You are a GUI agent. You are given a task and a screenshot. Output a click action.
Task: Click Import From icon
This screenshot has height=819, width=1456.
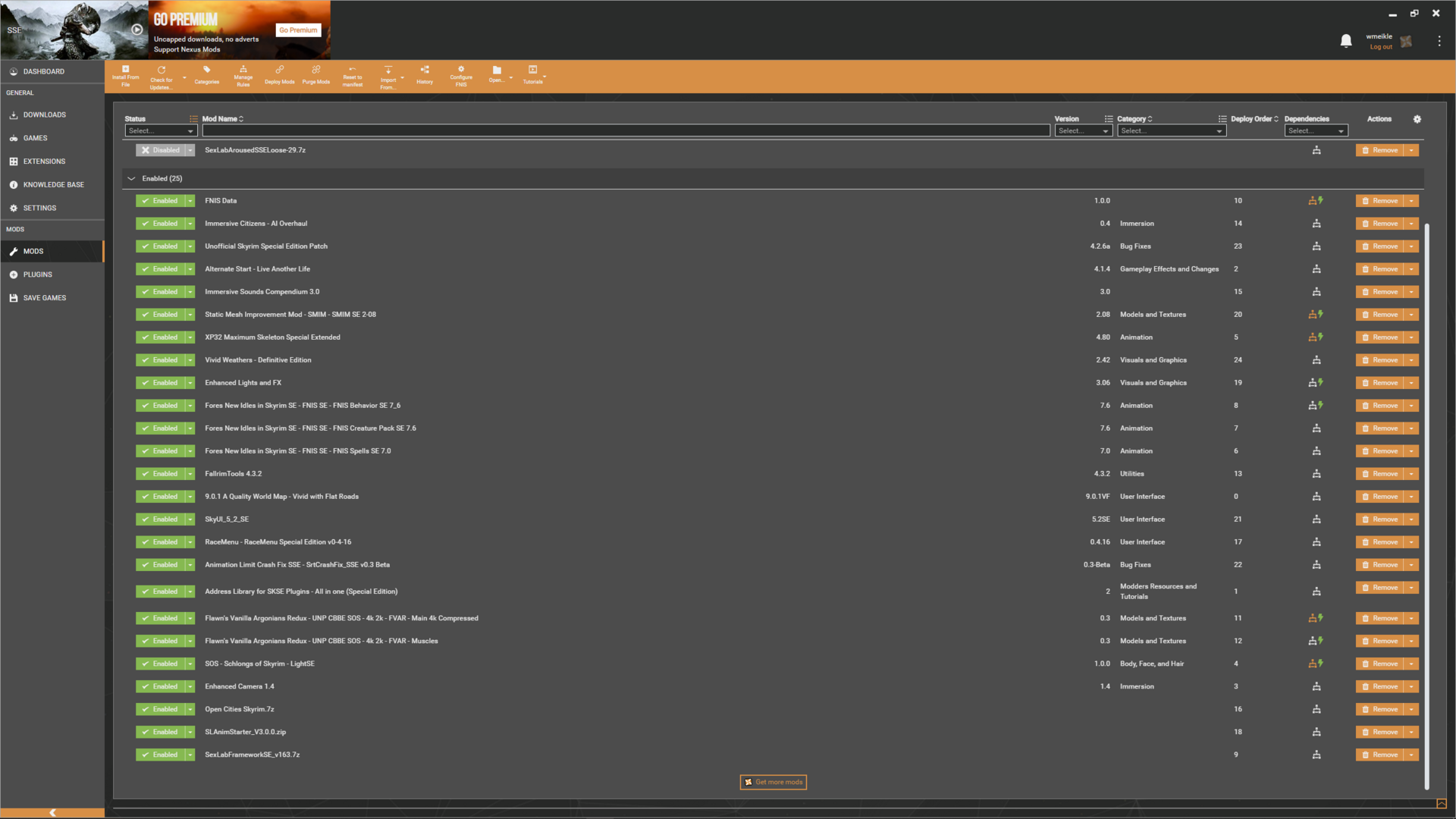388,77
